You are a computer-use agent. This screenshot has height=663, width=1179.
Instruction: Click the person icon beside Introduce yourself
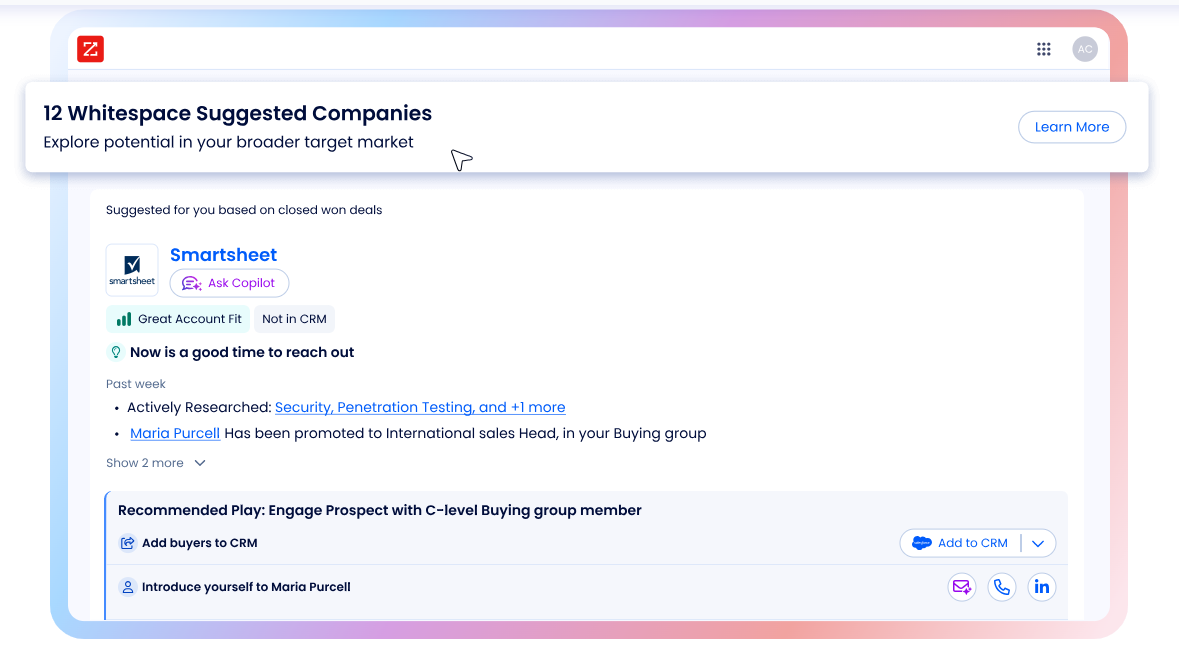[128, 587]
